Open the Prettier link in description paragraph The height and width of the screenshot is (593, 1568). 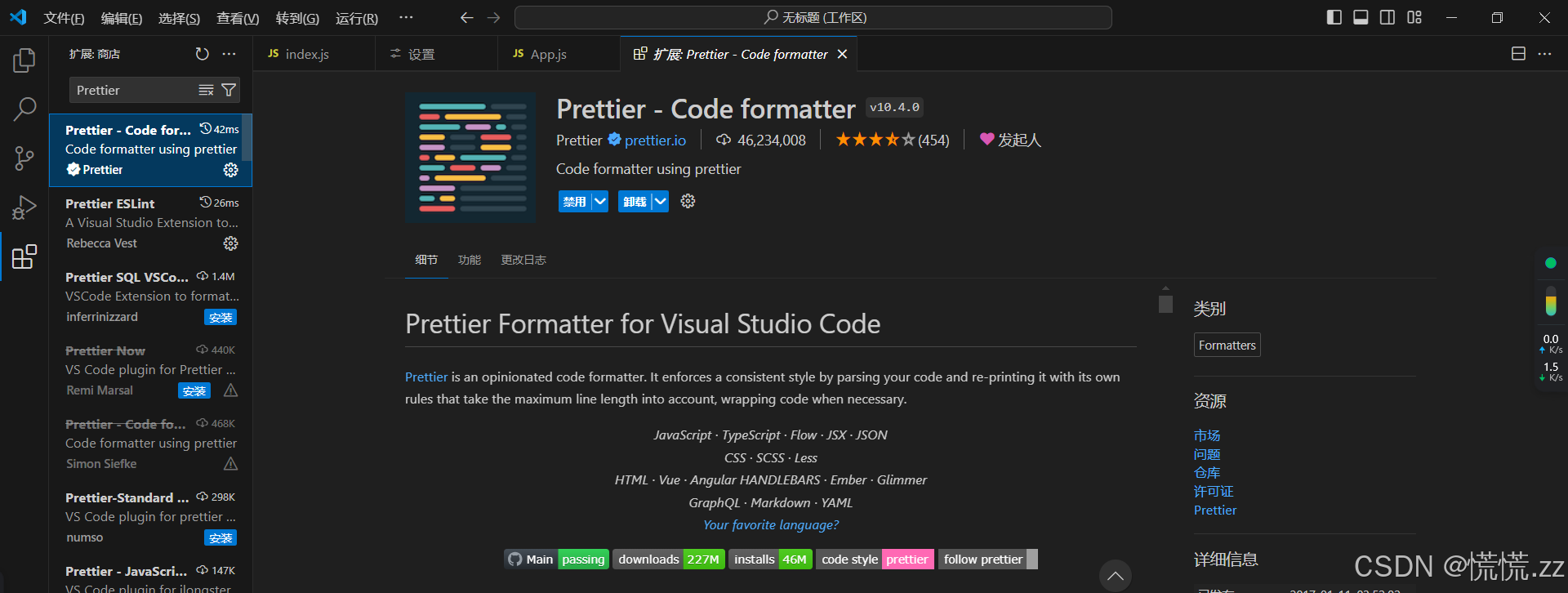click(x=426, y=377)
